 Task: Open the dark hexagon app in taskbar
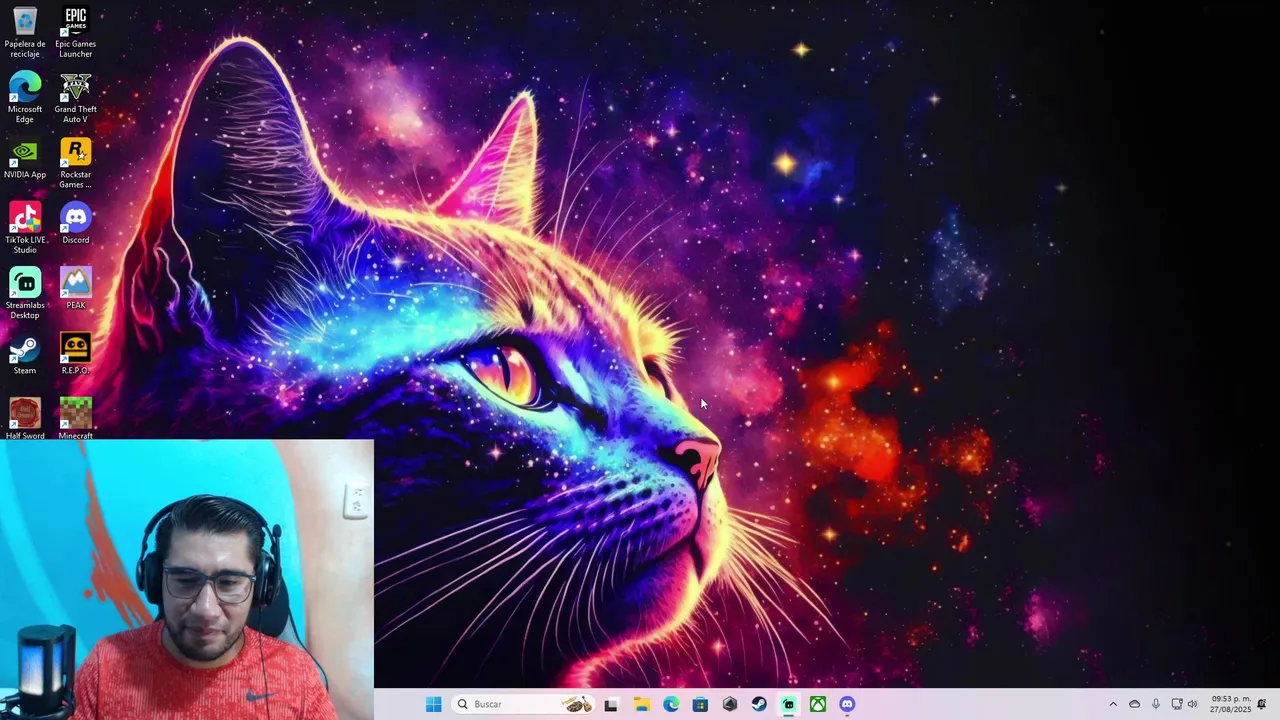[730, 704]
